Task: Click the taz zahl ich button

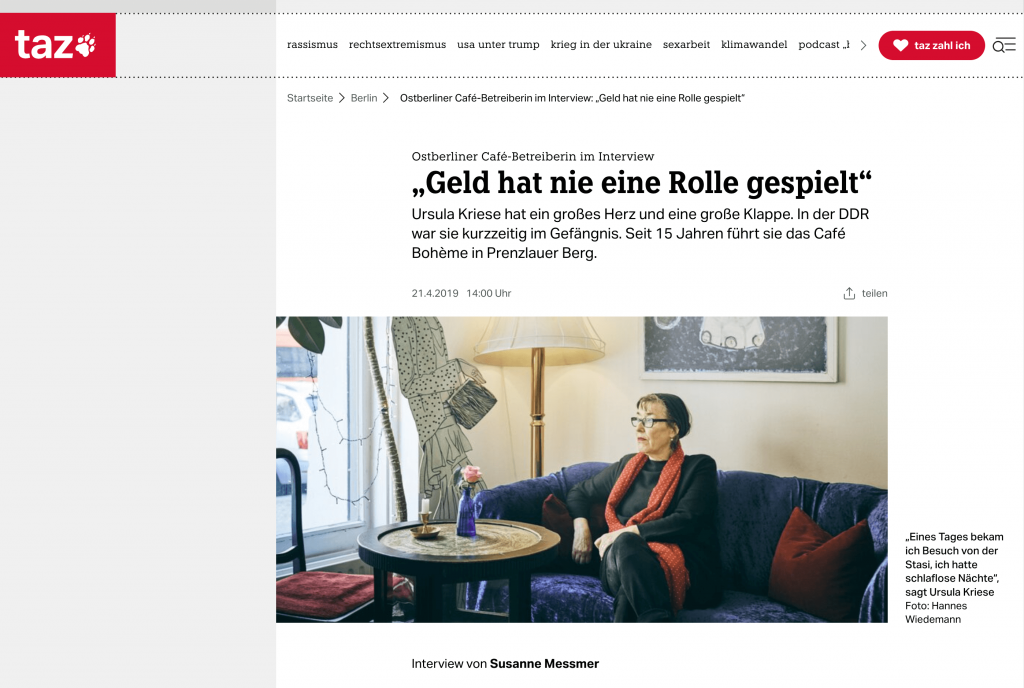Action: coord(931,45)
